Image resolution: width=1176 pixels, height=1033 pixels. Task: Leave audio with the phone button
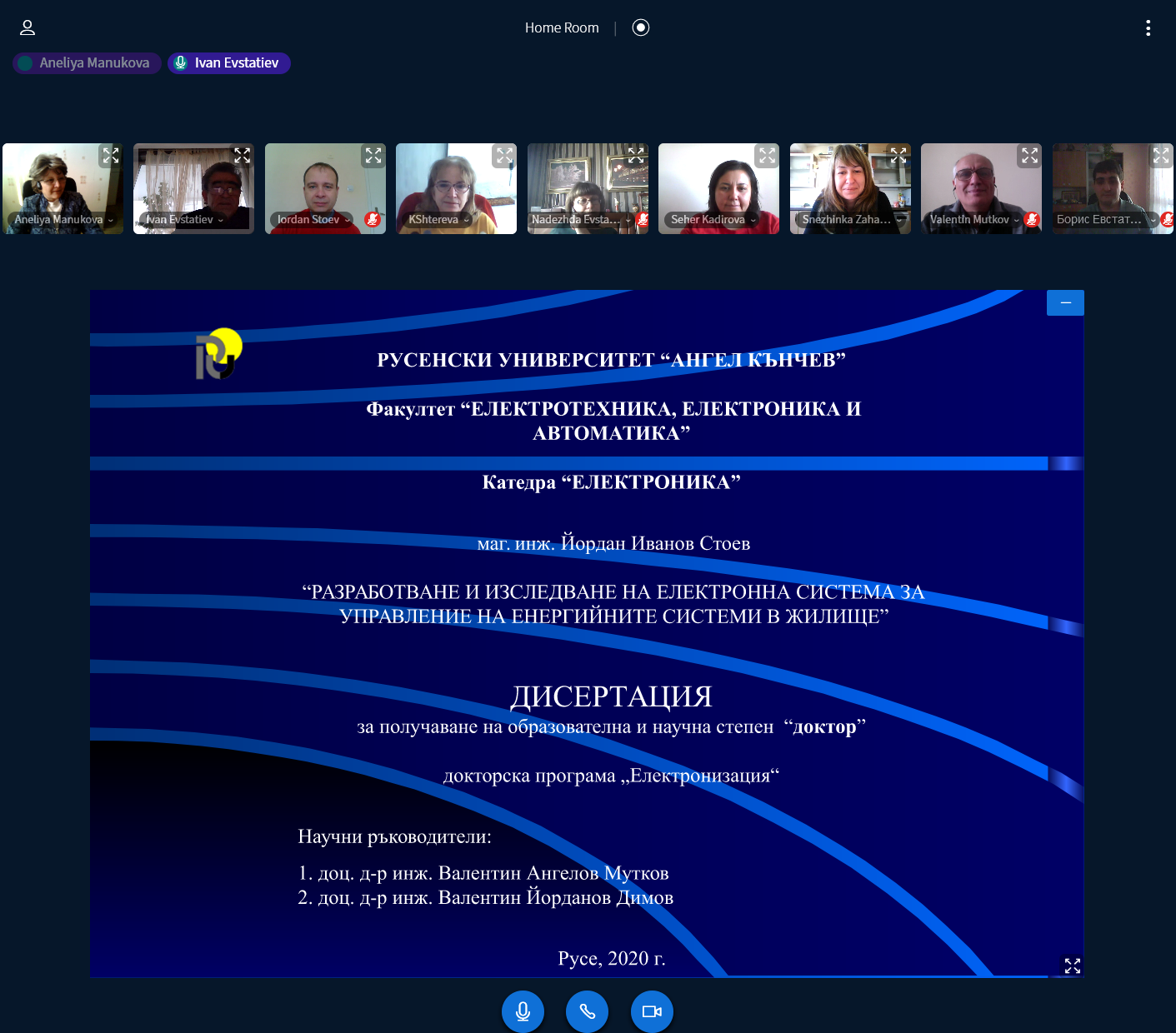pyautogui.click(x=587, y=1011)
